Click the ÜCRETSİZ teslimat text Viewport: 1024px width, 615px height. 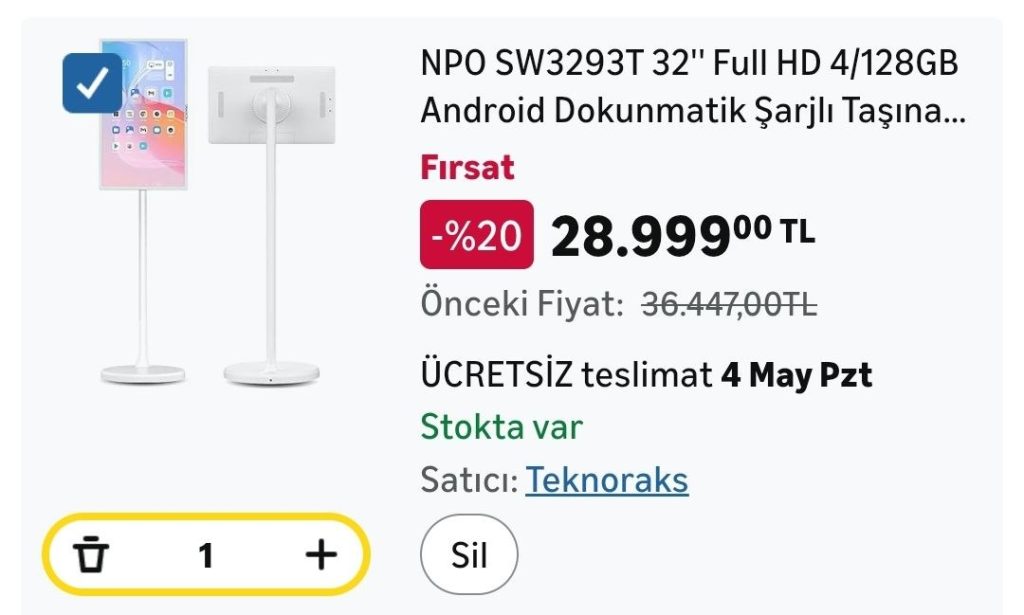point(566,376)
